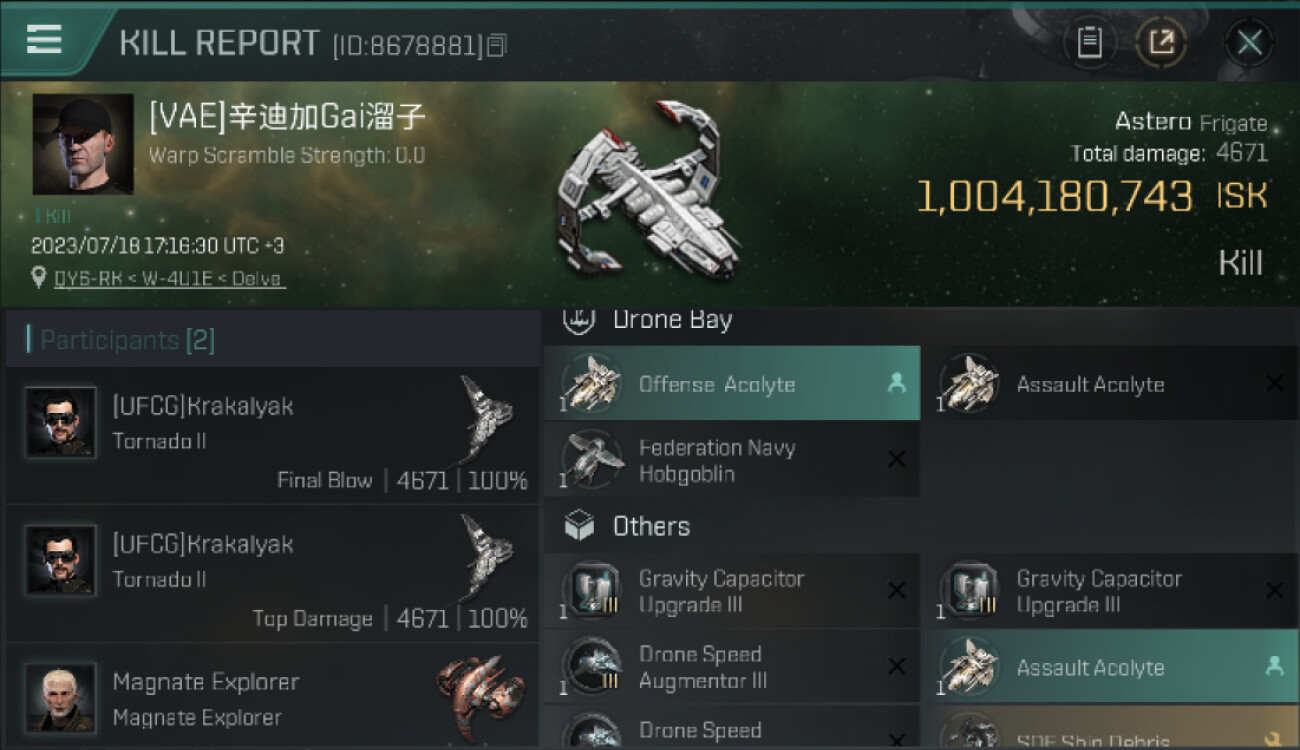1300x750 pixels.
Task: Select highlighted Assault Acolyte under Others
Action: [1110, 667]
